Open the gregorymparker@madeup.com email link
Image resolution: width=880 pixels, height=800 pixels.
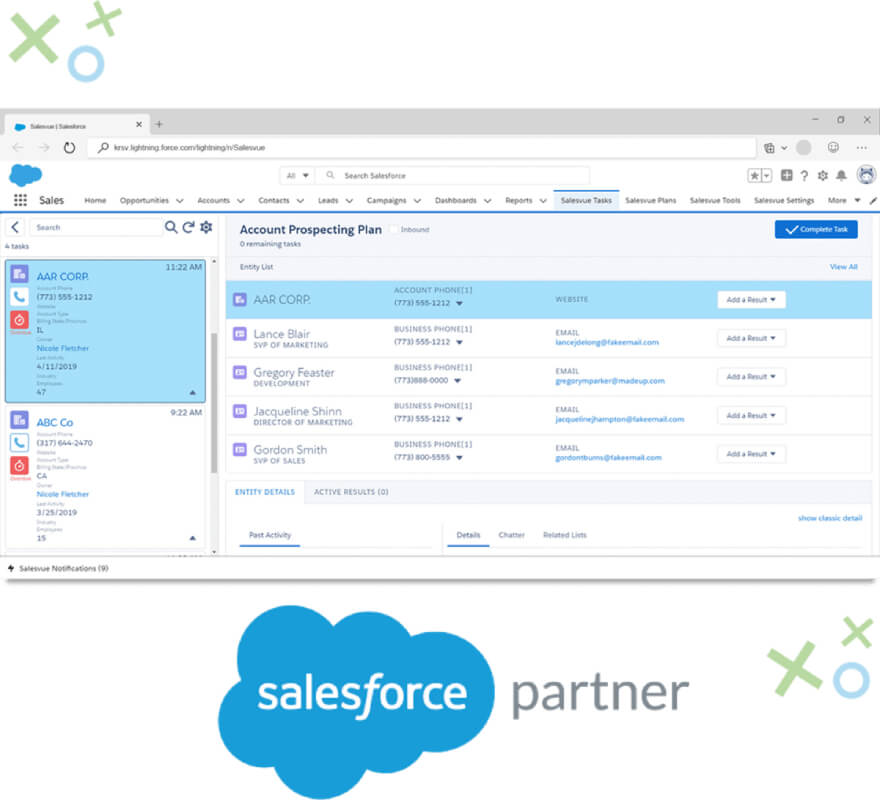pyautogui.click(x=610, y=381)
